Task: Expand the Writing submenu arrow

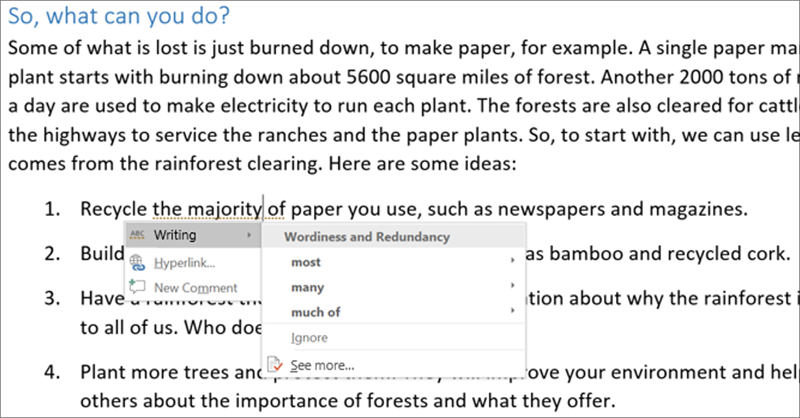Action: click(x=248, y=236)
